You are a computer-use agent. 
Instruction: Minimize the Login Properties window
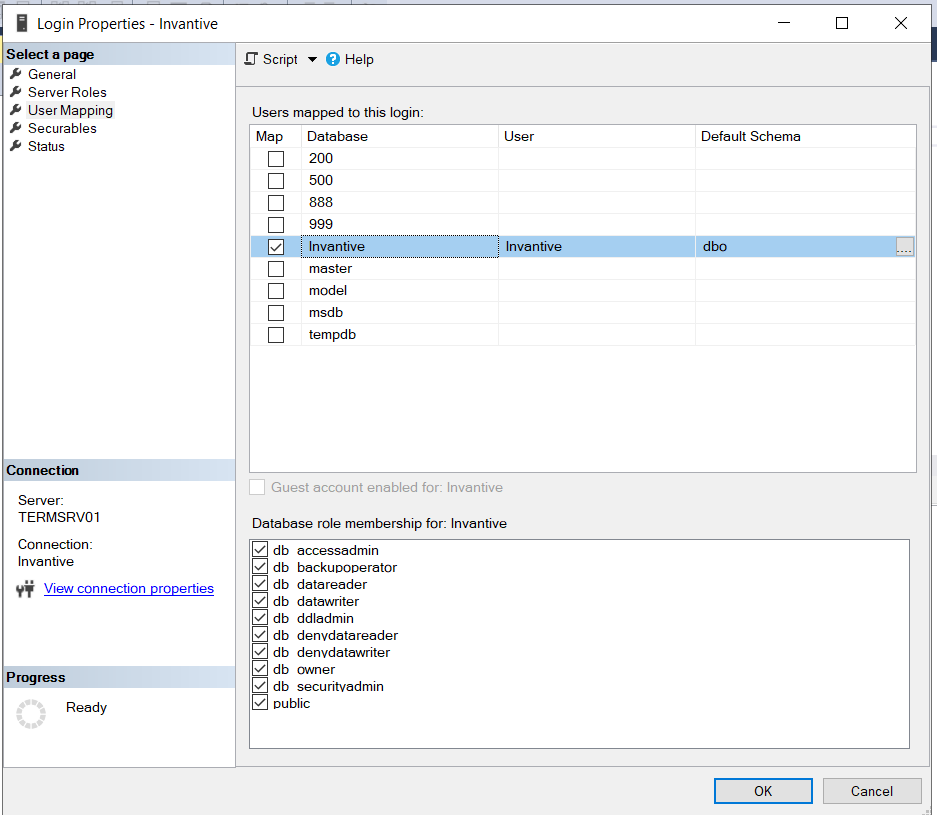783,23
